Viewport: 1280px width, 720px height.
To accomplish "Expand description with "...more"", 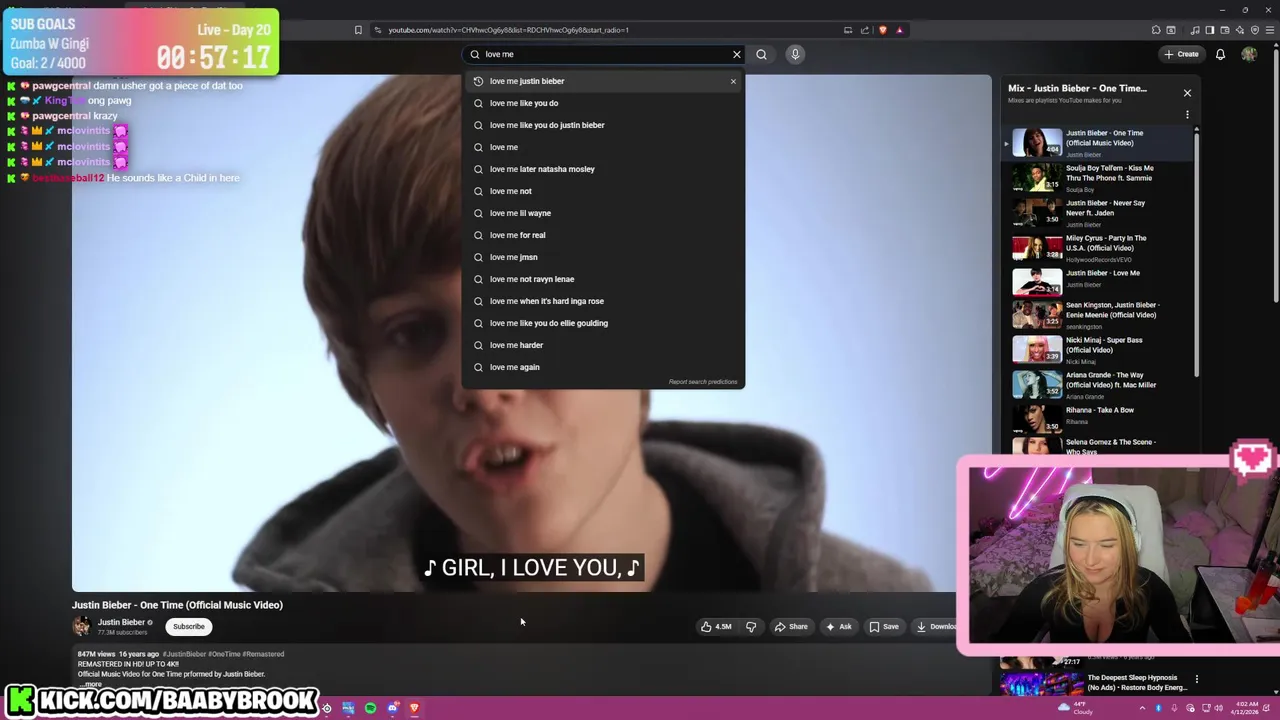I will tap(92, 684).
